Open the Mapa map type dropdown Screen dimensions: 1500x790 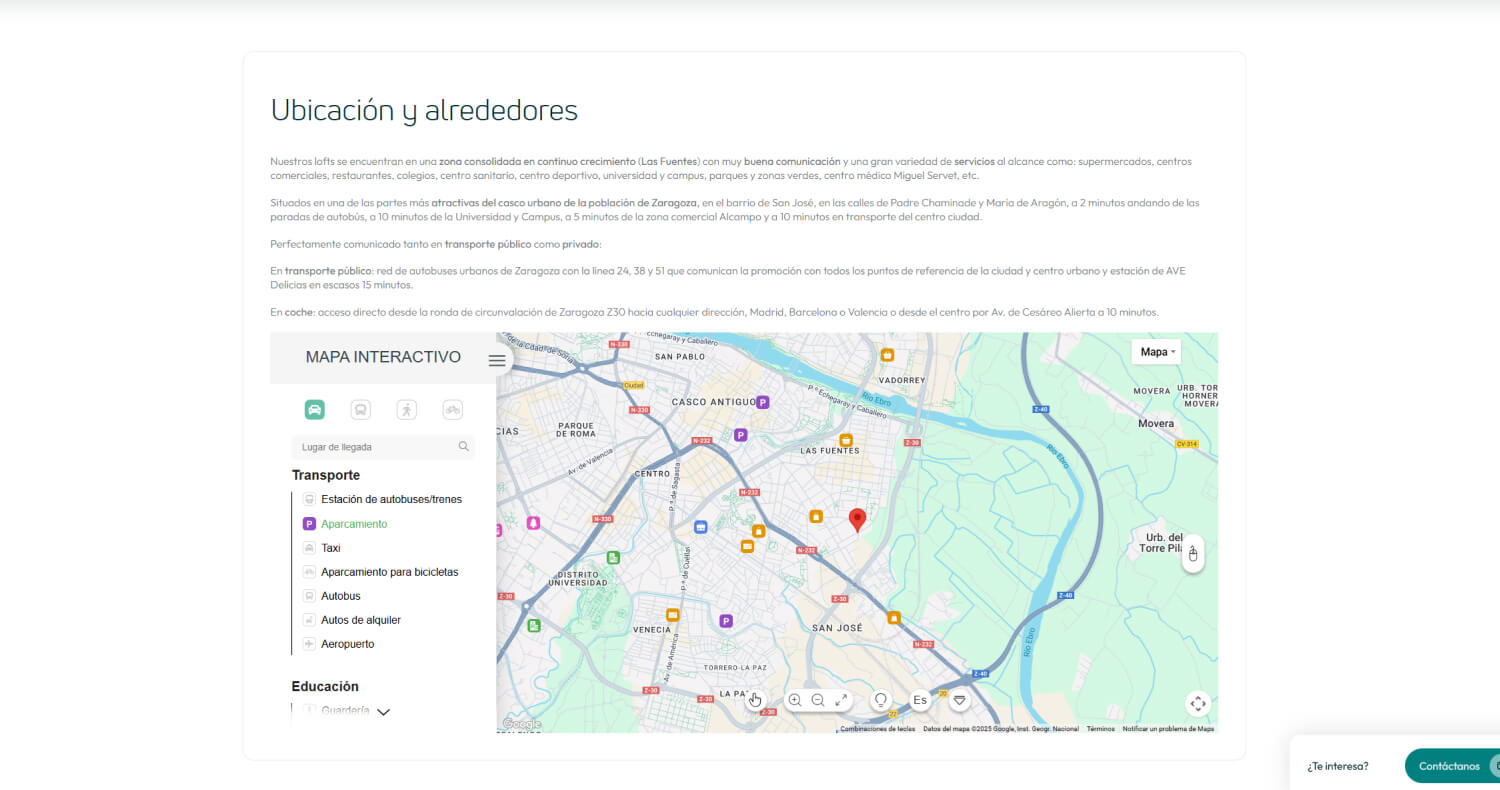pos(1156,352)
